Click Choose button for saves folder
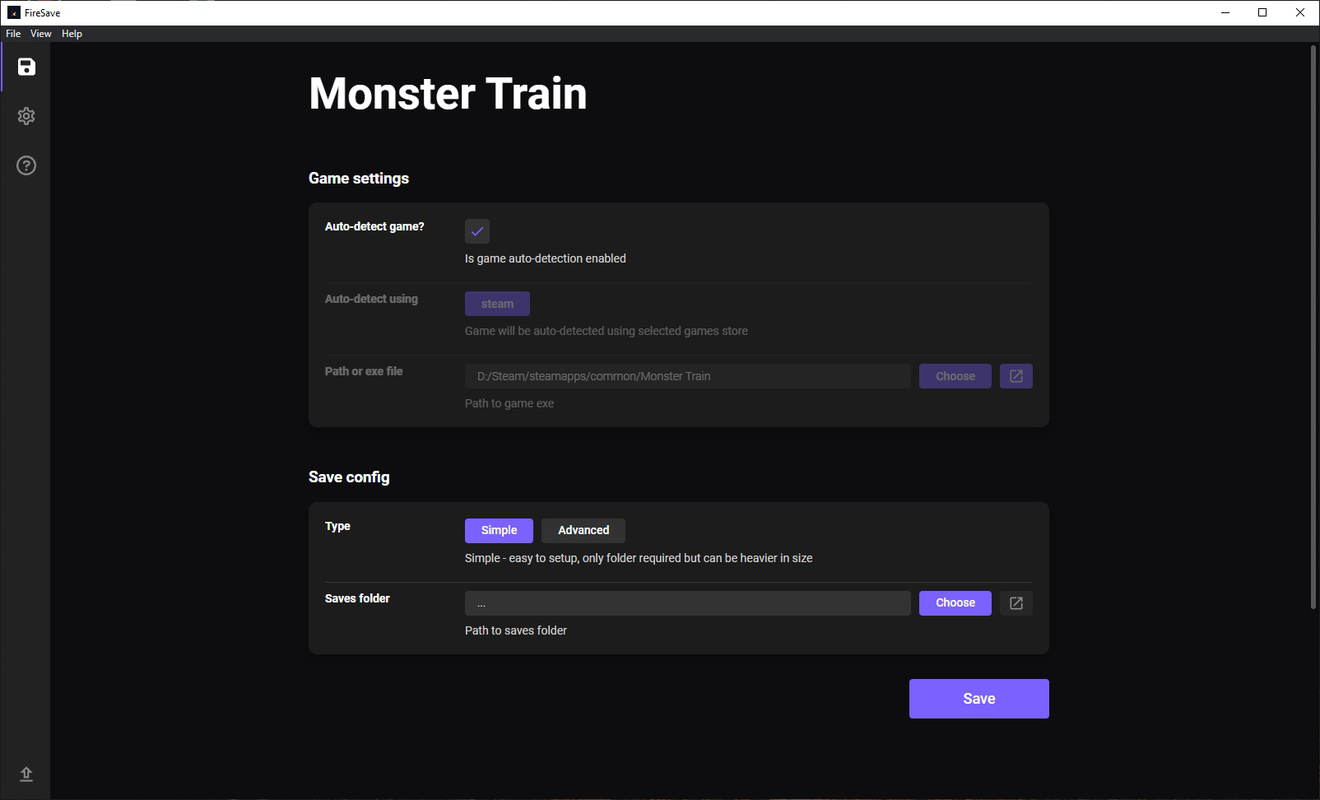The image size is (1320, 800). click(x=955, y=603)
